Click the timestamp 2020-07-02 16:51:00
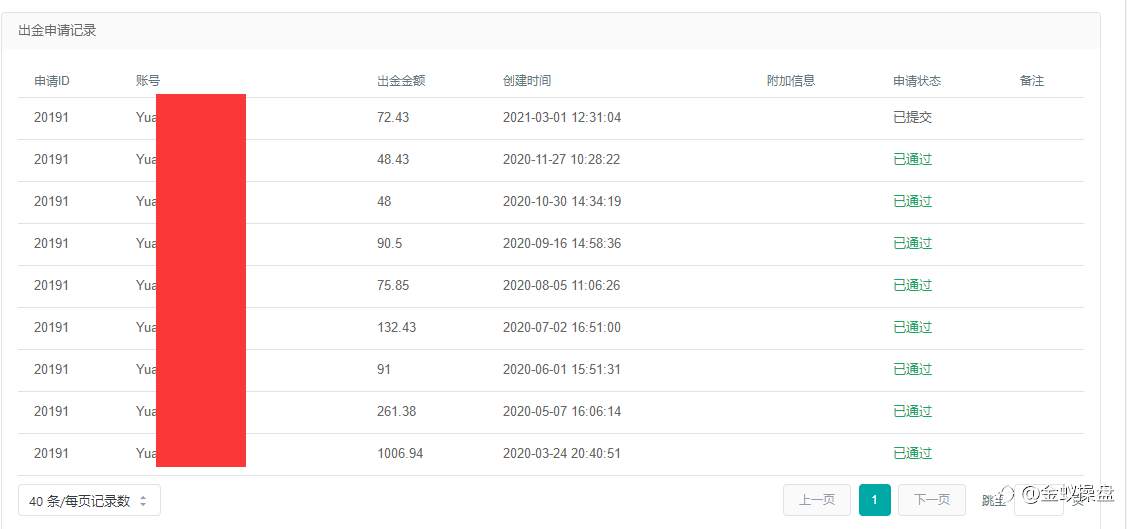 [x=562, y=328]
